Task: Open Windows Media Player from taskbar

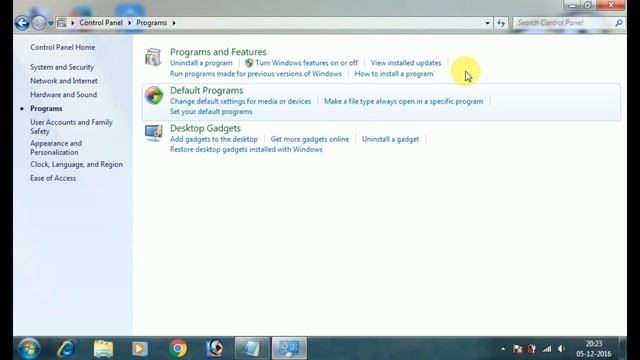Action: (x=140, y=348)
